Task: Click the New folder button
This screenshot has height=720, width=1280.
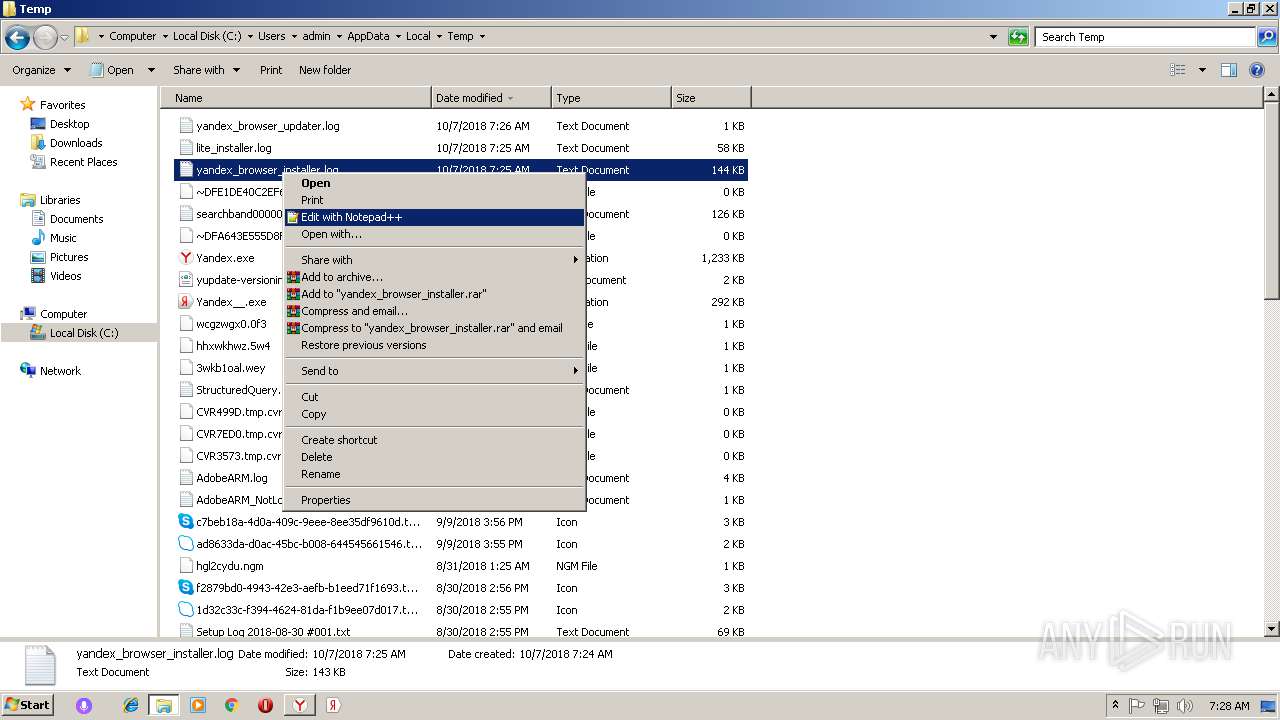Action: click(x=324, y=70)
